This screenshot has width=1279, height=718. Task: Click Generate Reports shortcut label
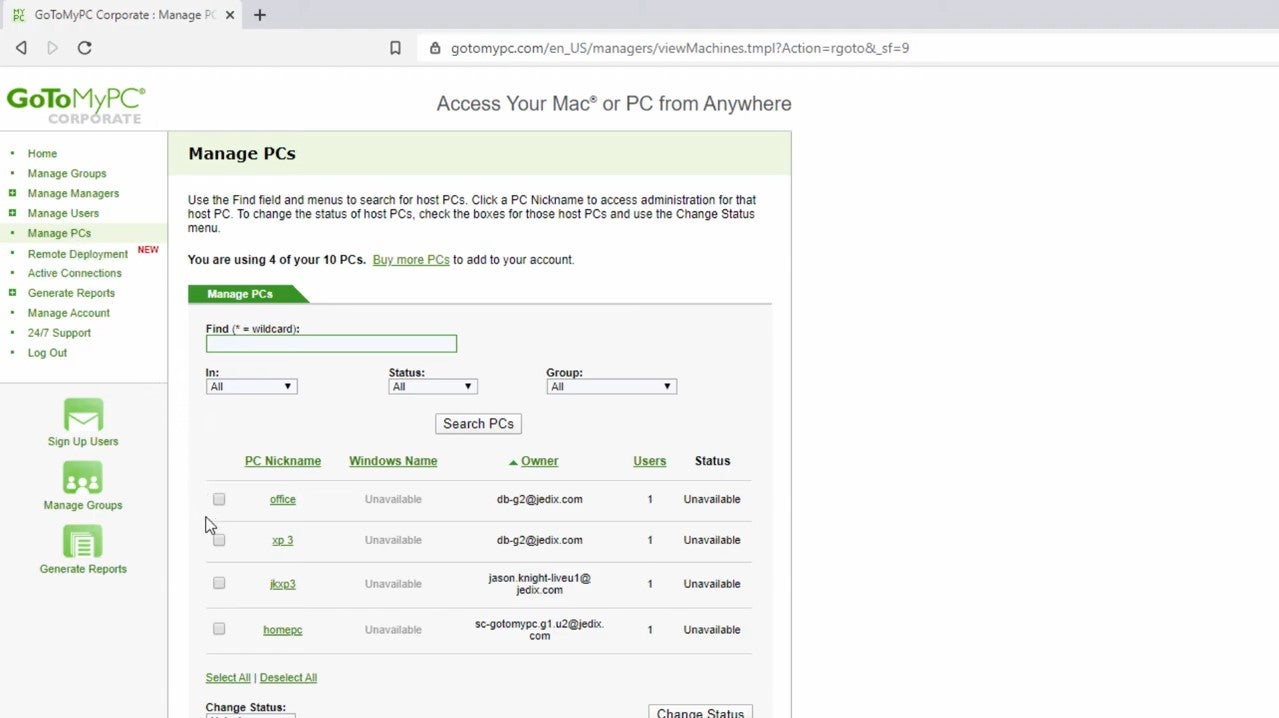tap(83, 569)
